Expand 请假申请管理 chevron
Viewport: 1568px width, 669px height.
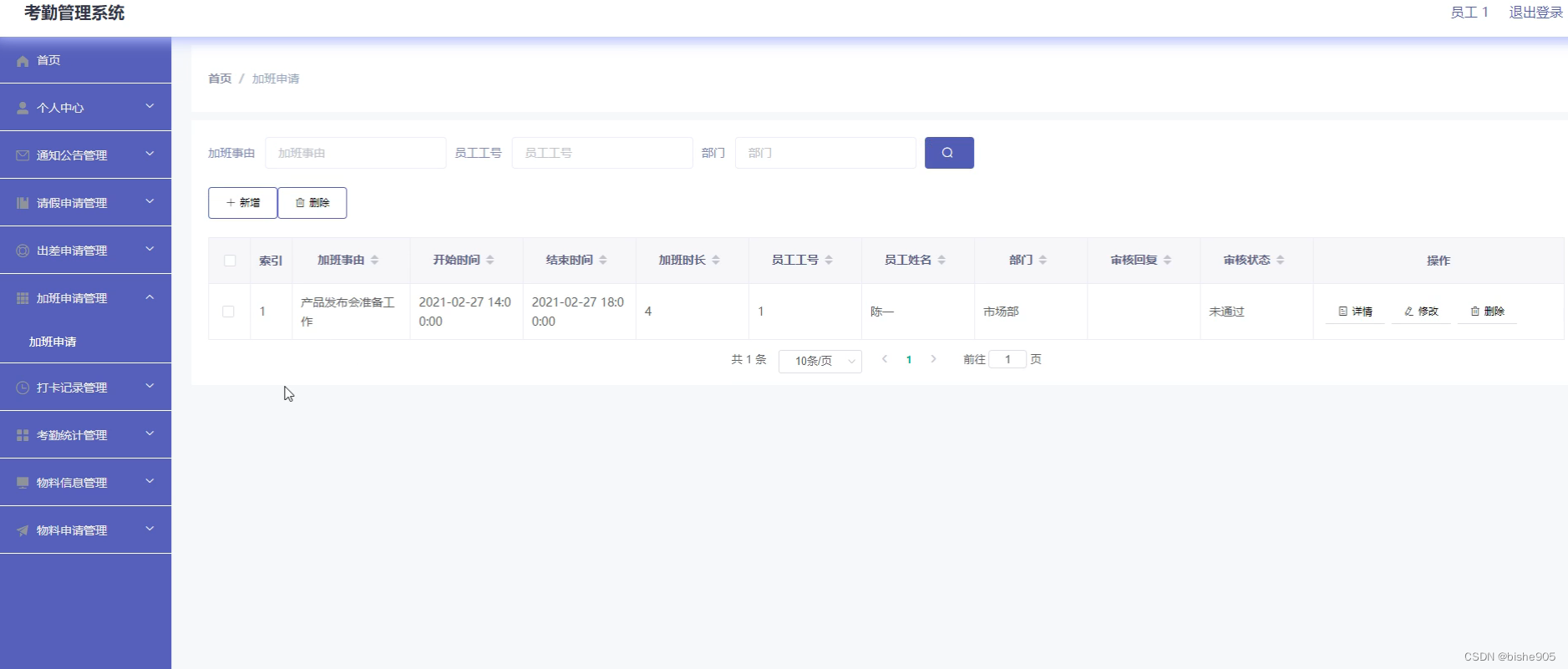coord(150,201)
